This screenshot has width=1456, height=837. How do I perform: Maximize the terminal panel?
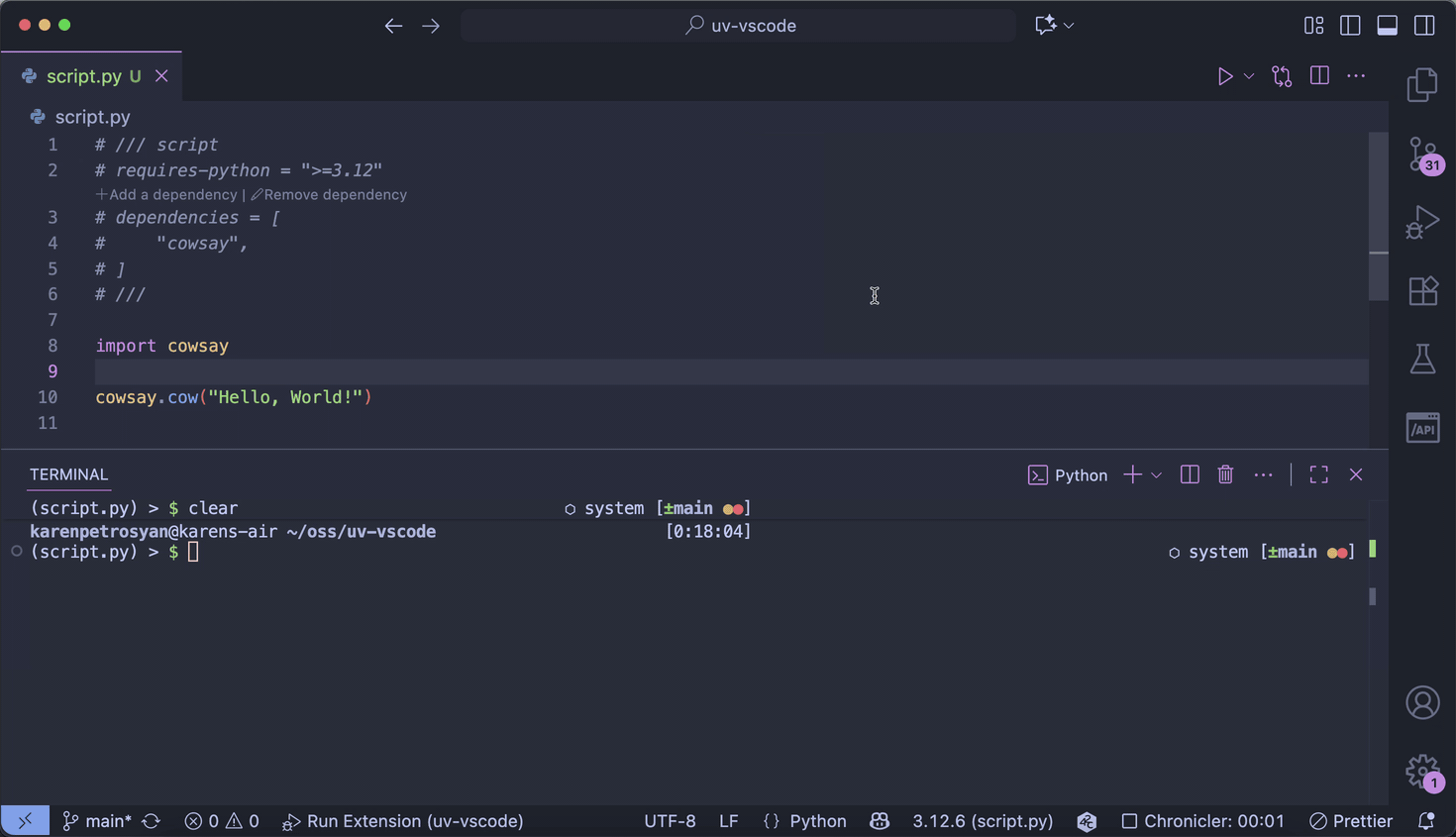[x=1318, y=474]
